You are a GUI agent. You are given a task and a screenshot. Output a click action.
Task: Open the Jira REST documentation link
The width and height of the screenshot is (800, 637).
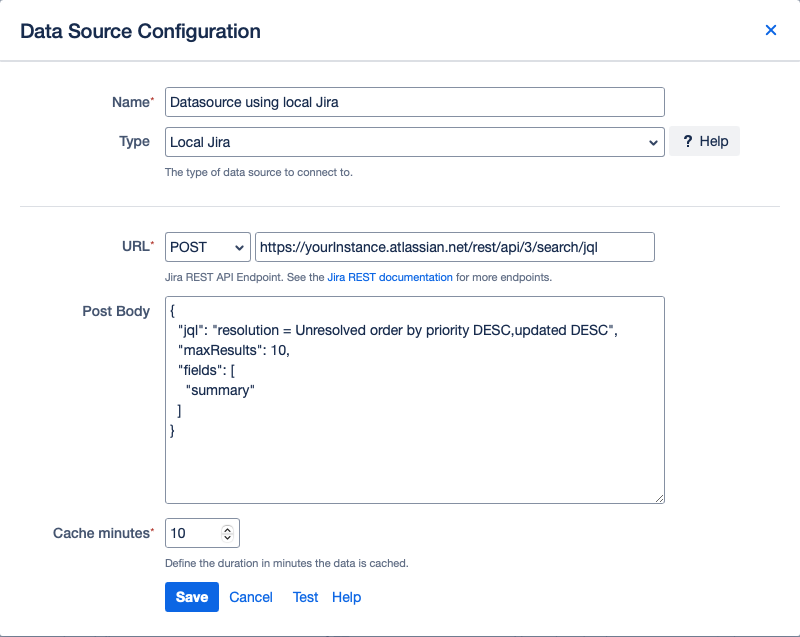tap(388, 277)
